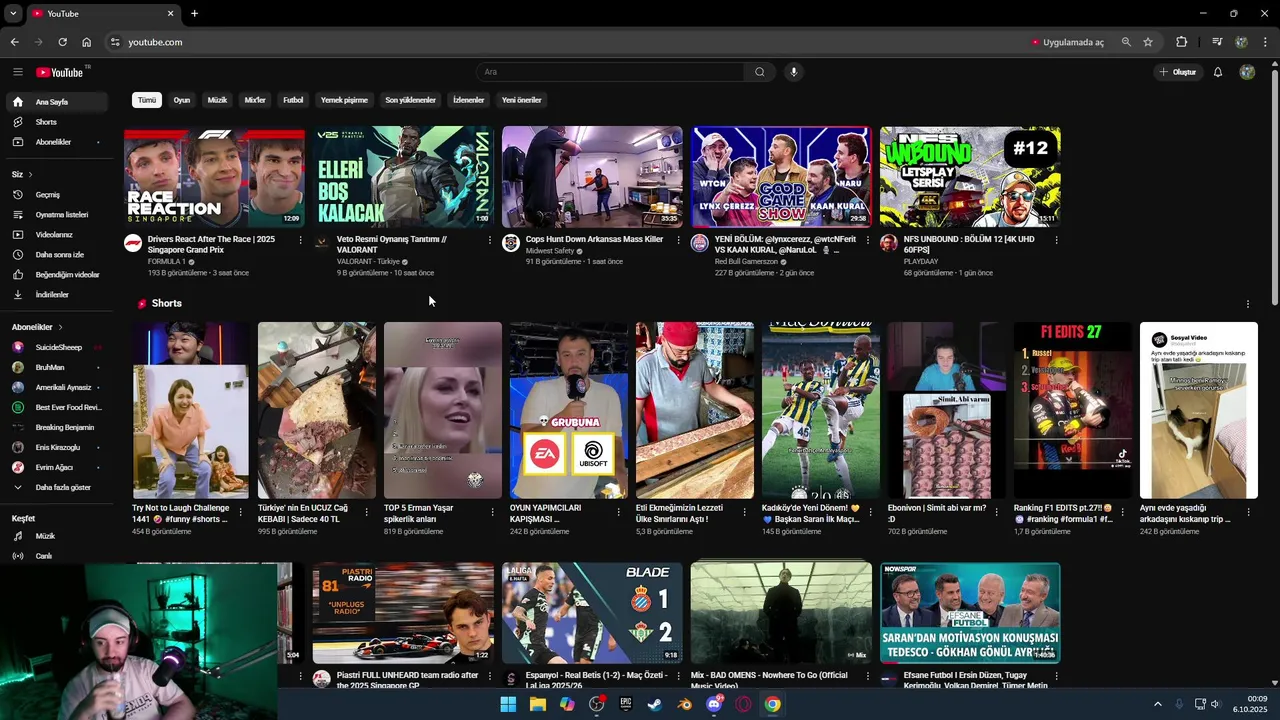Viewport: 1280px width, 720px height.
Task: Click the Oluştur create button
Action: [1178, 72]
